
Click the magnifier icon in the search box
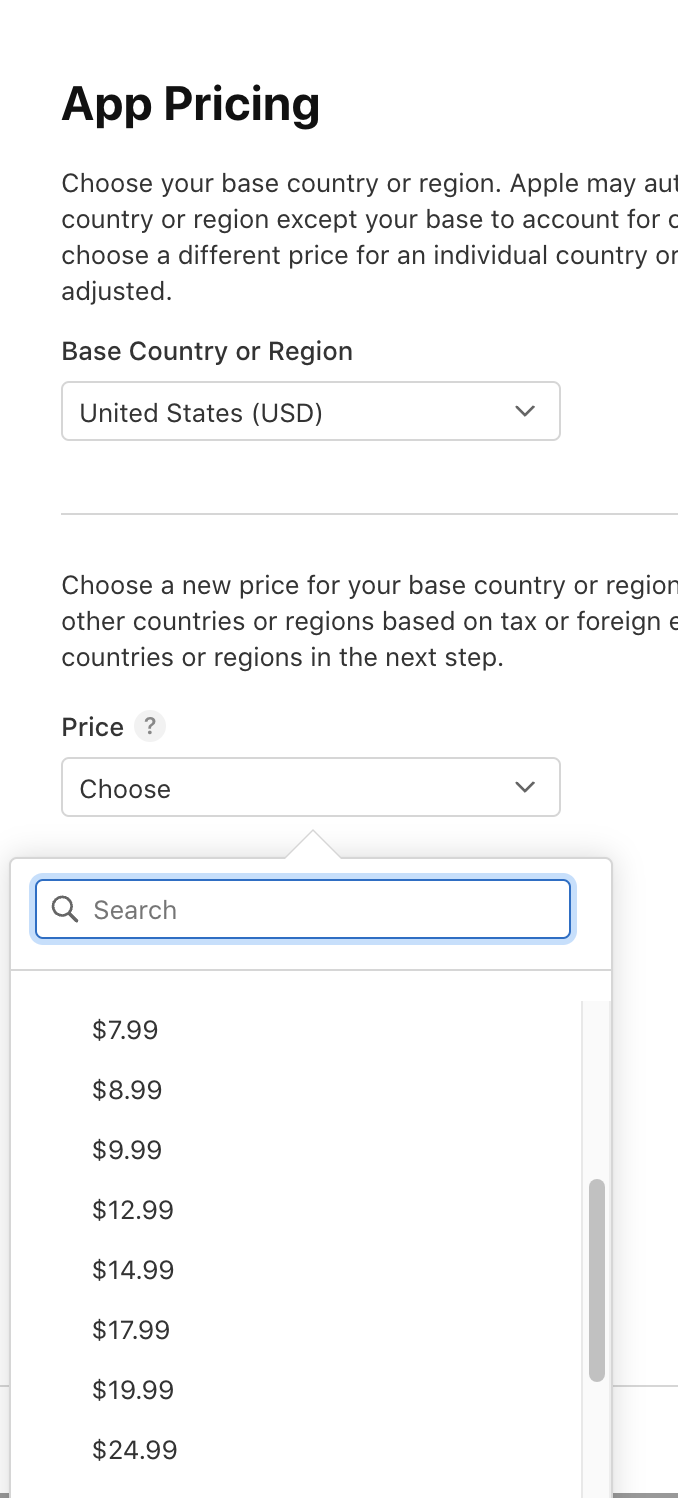tap(65, 909)
